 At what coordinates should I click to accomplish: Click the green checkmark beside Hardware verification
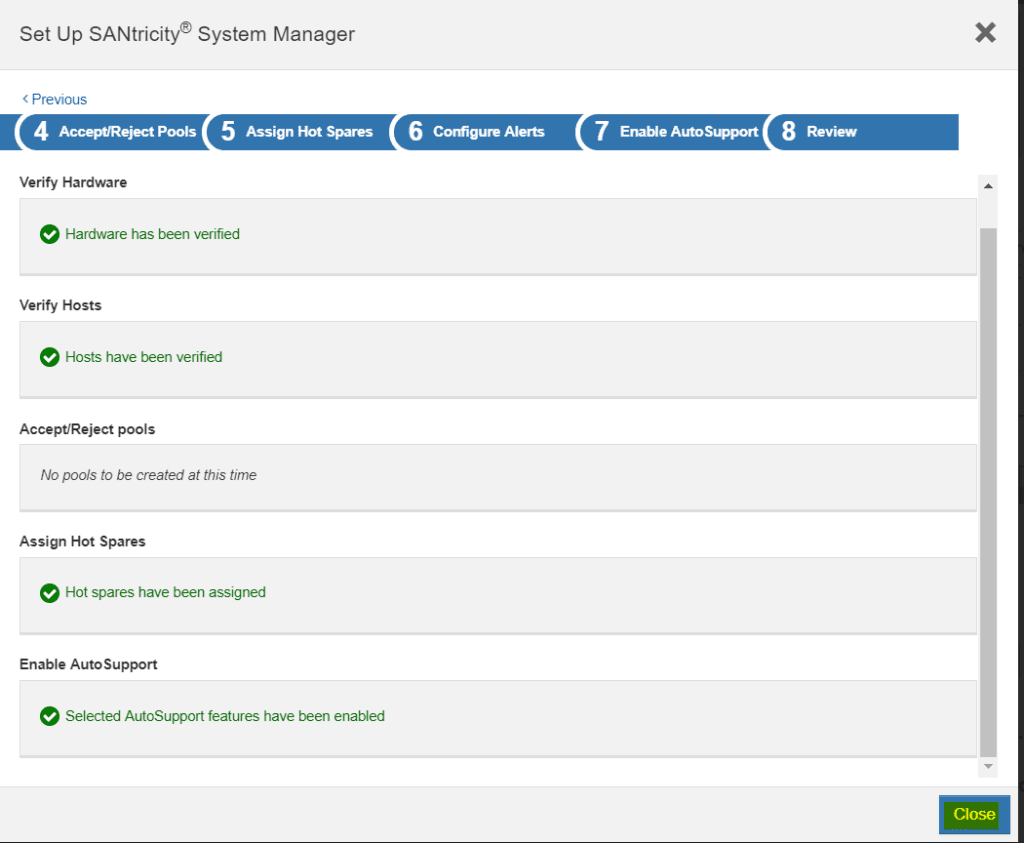pyautogui.click(x=49, y=234)
